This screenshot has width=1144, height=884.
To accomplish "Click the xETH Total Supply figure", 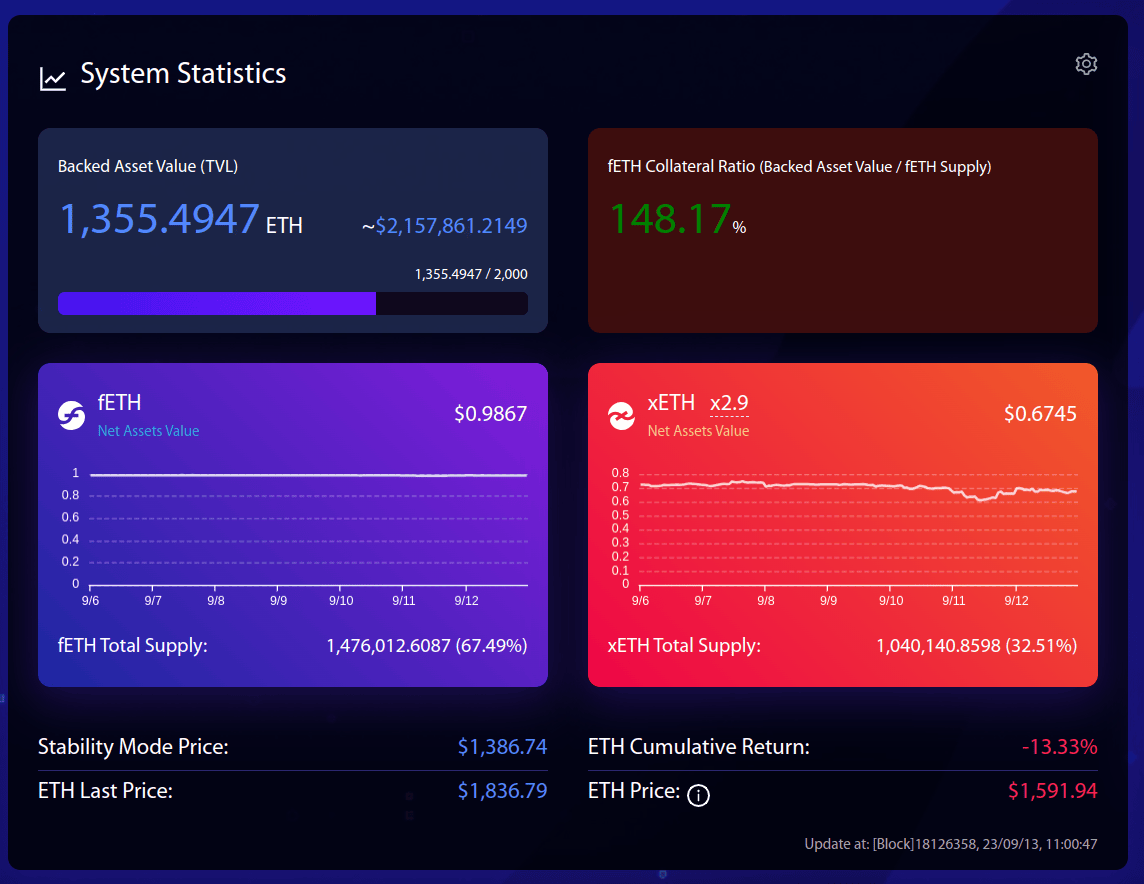I will pyautogui.click(x=976, y=646).
